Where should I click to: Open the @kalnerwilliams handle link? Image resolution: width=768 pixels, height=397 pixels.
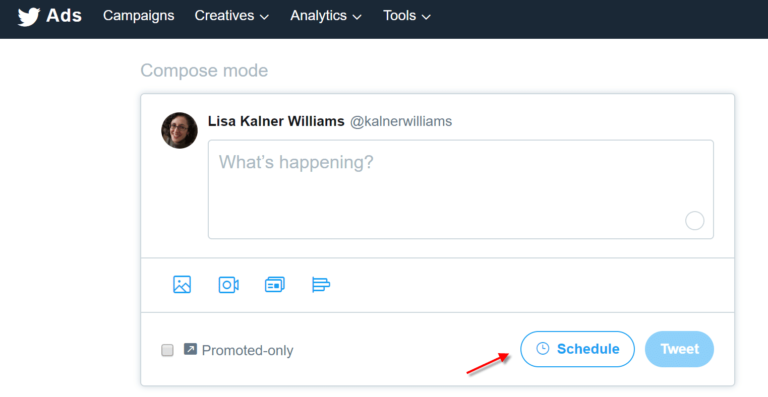coord(401,121)
